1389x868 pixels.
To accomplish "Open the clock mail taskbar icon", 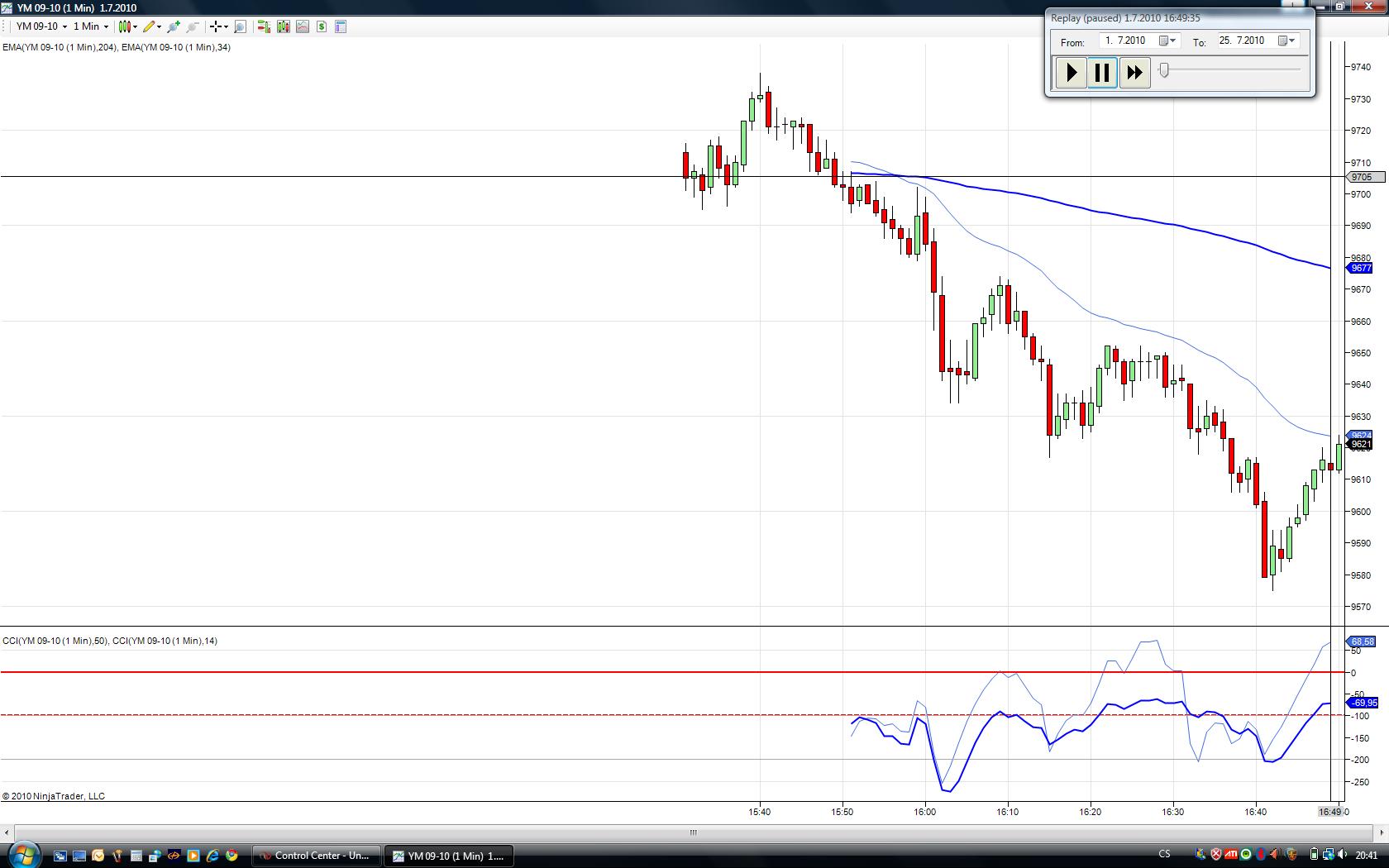I will 98,856.
